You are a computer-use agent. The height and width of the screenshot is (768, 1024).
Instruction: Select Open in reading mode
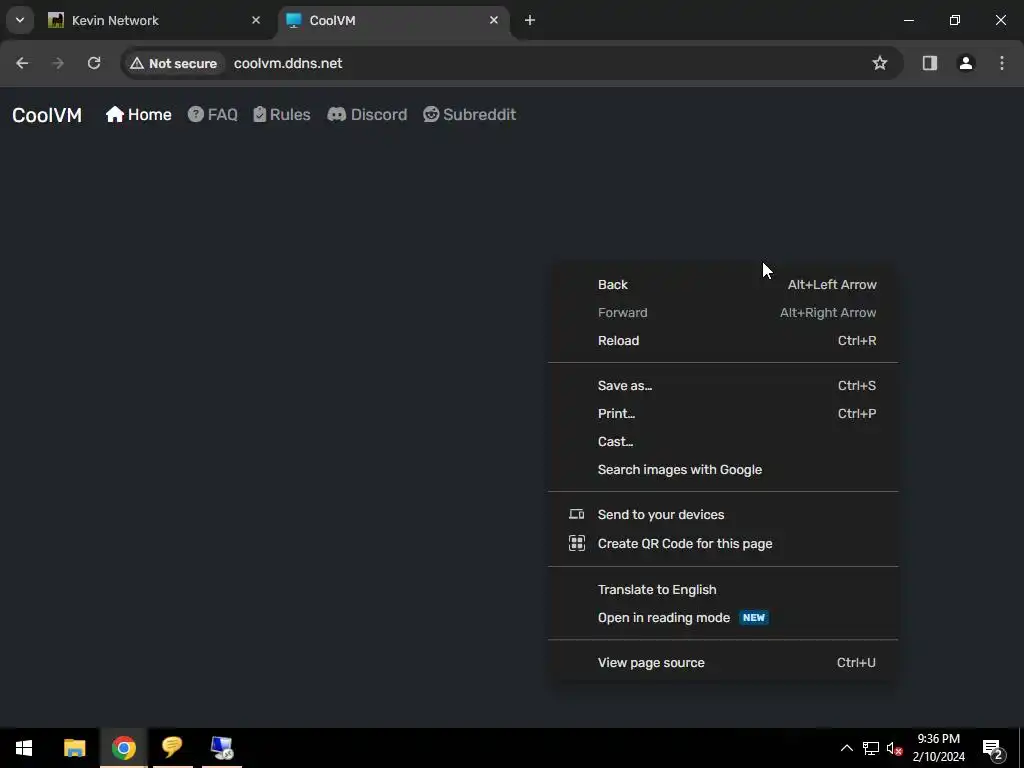723,618
